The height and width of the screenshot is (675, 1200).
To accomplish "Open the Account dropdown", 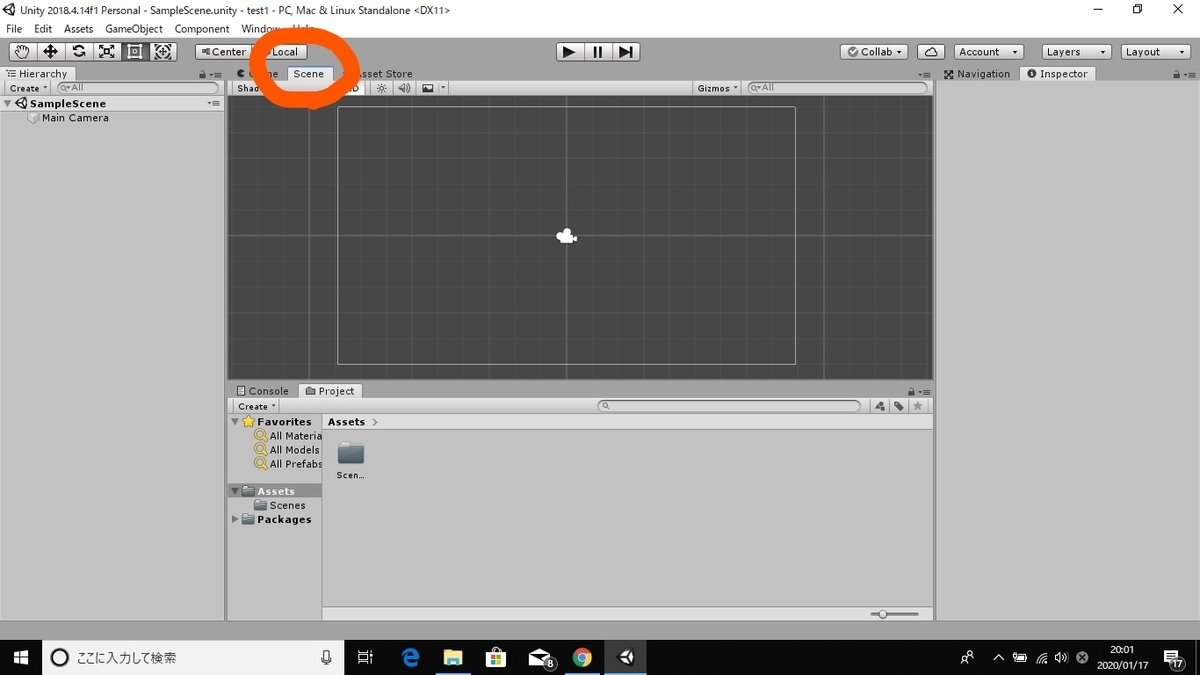I will (x=988, y=52).
